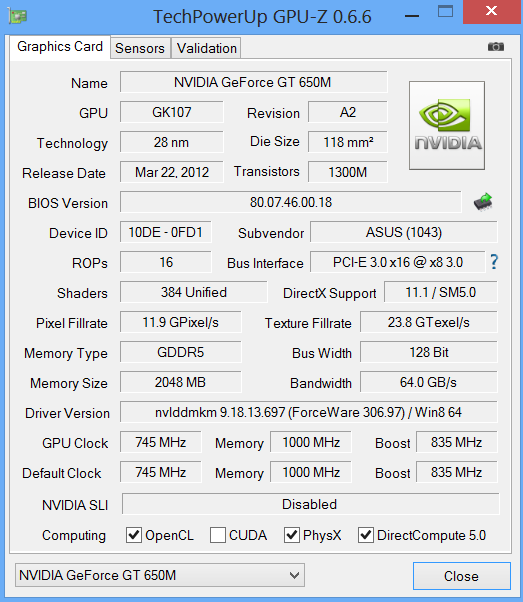The image size is (523, 602).
Task: Enable the CUDA checkbox
Action: point(218,535)
